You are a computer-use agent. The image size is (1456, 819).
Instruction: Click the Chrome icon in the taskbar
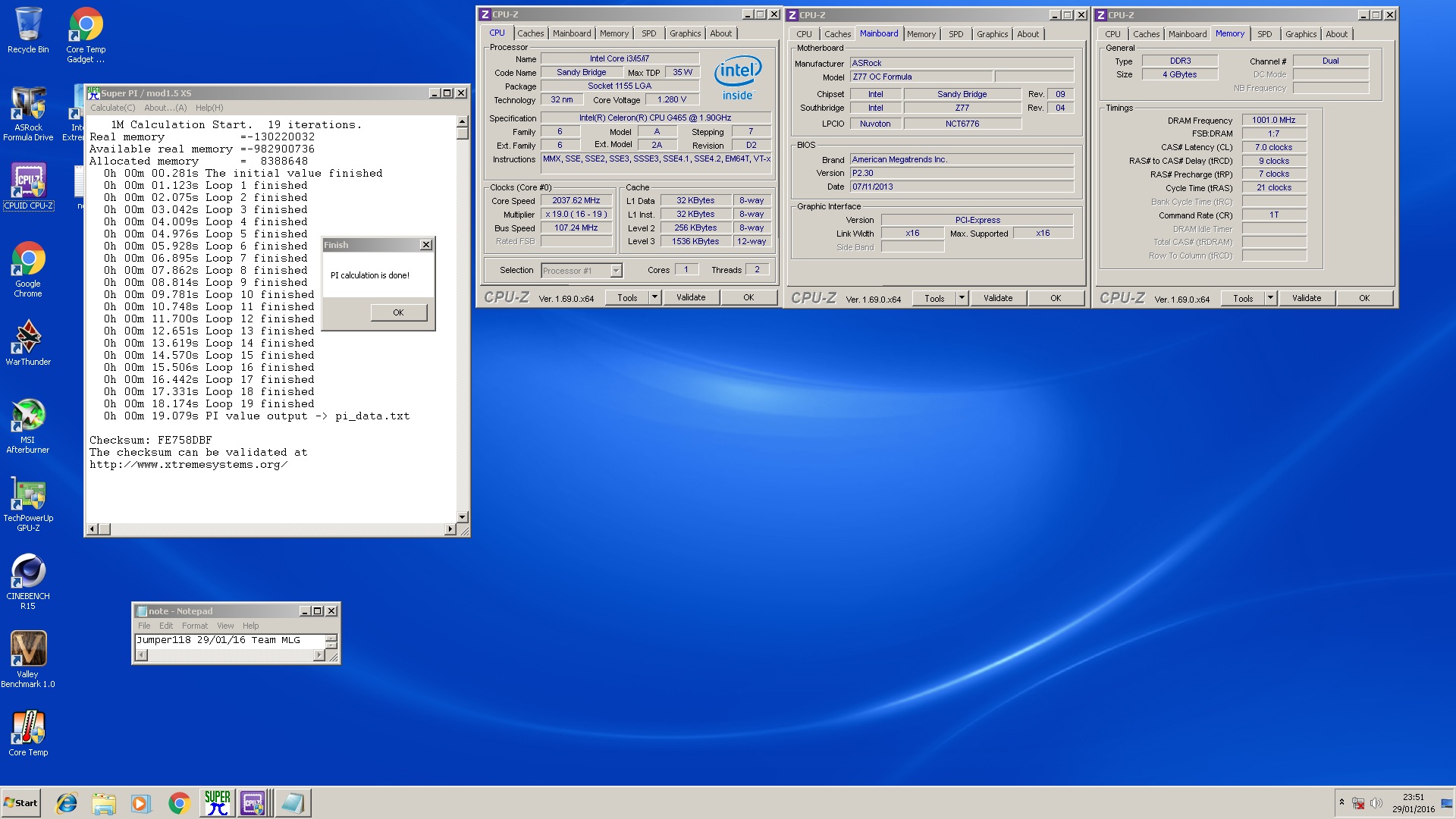tap(179, 803)
